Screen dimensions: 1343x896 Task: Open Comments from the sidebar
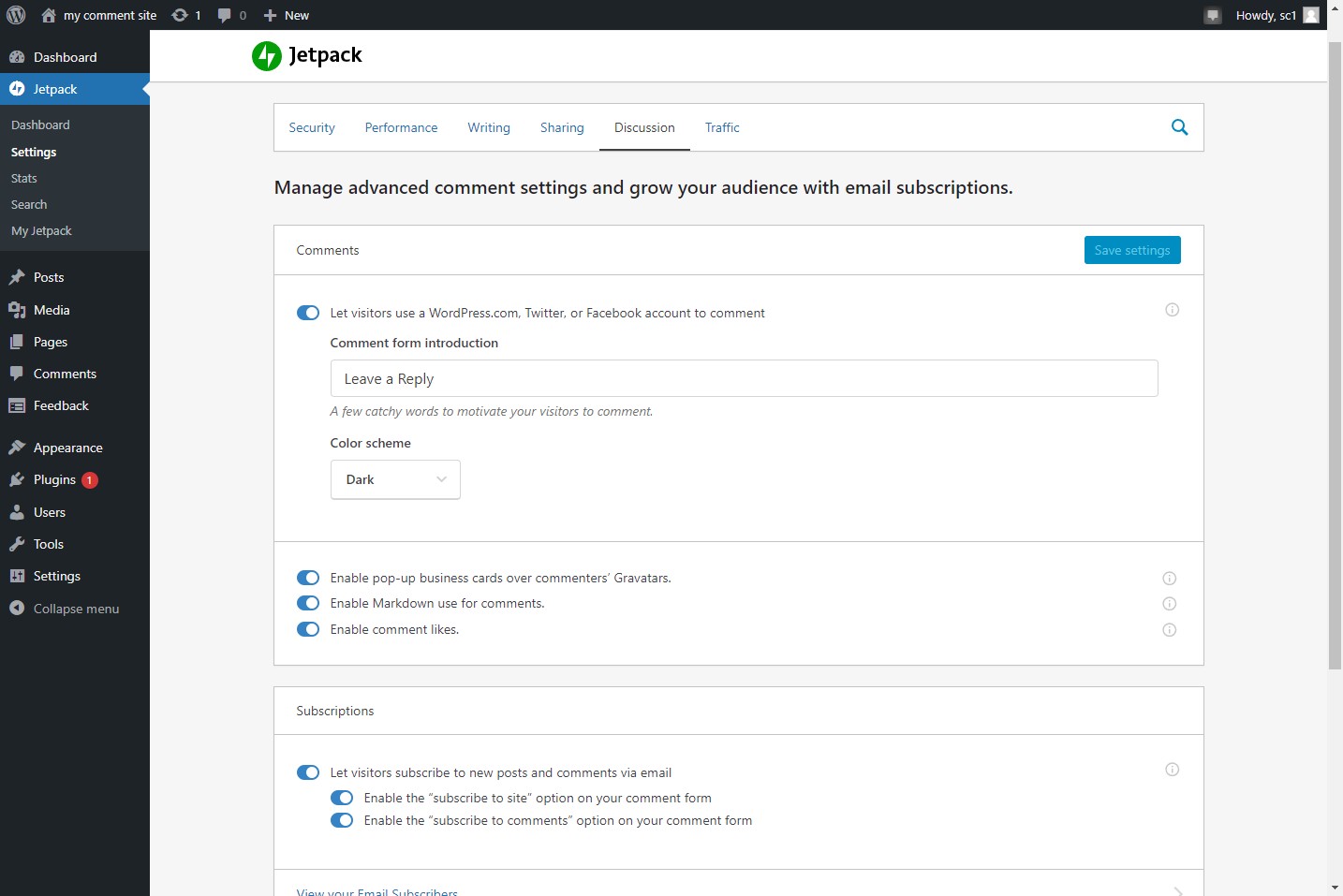coord(75,374)
